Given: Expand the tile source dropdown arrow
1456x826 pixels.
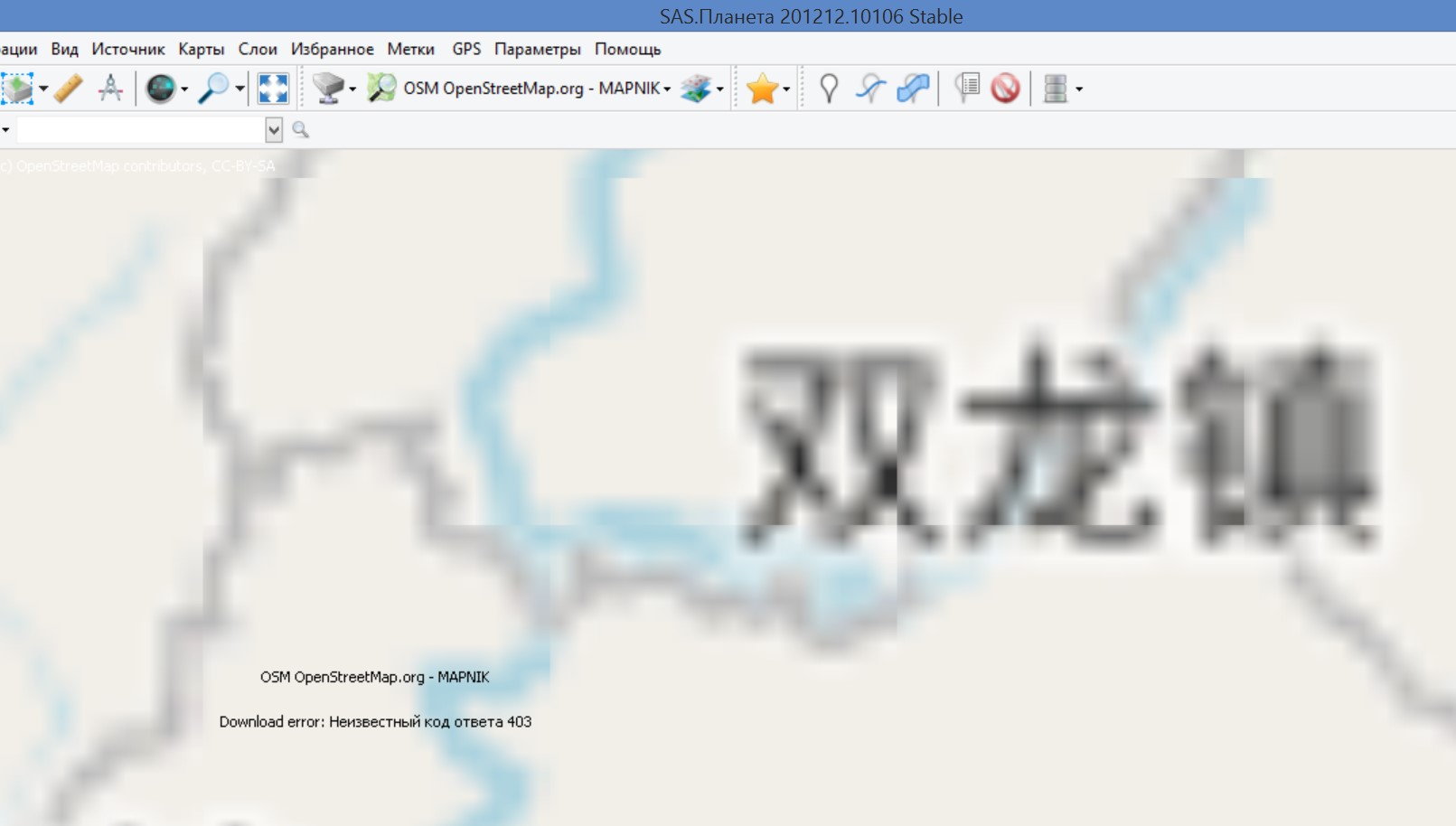Looking at the screenshot, I should (352, 89).
